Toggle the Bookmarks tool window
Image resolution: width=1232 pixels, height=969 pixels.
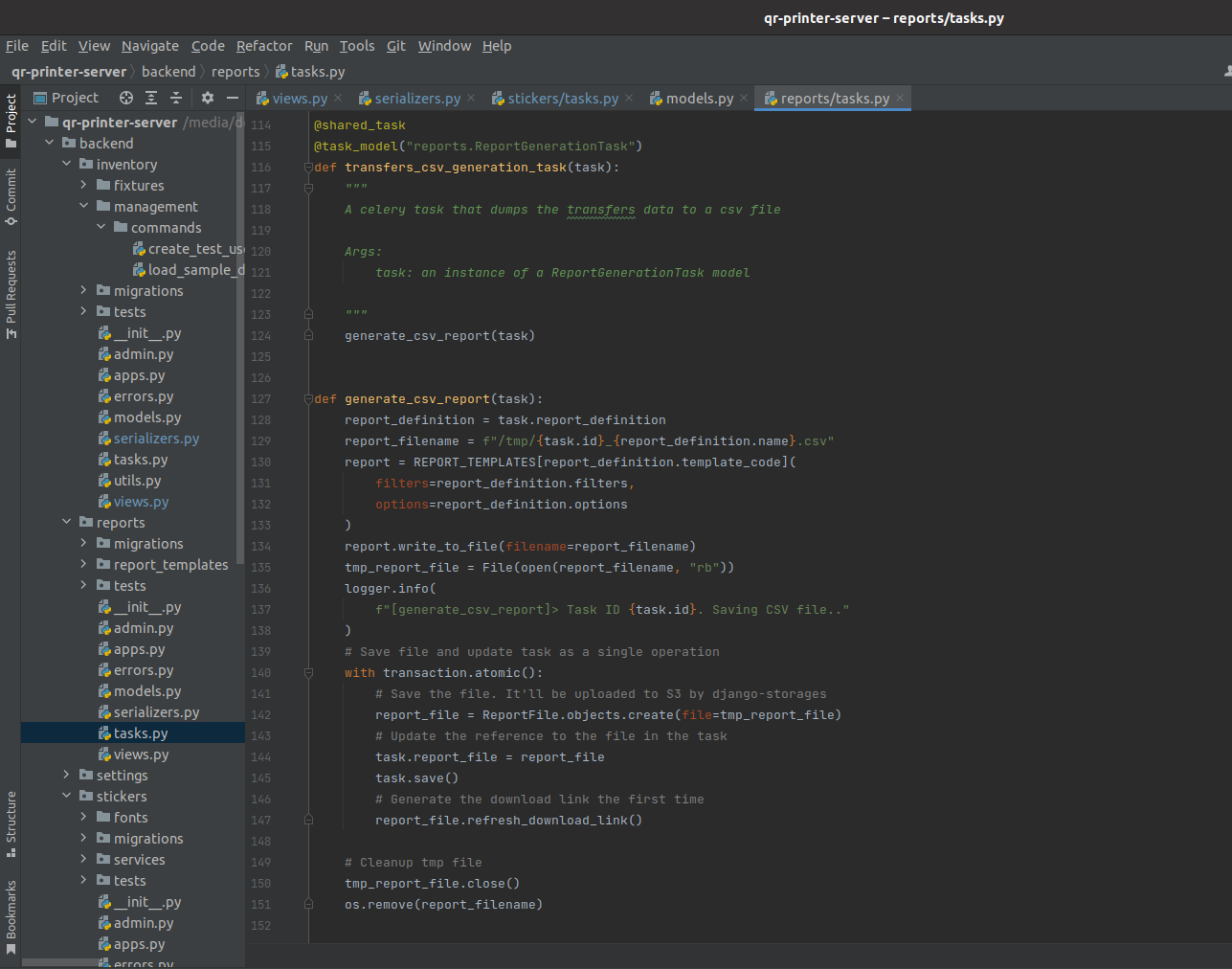11,916
